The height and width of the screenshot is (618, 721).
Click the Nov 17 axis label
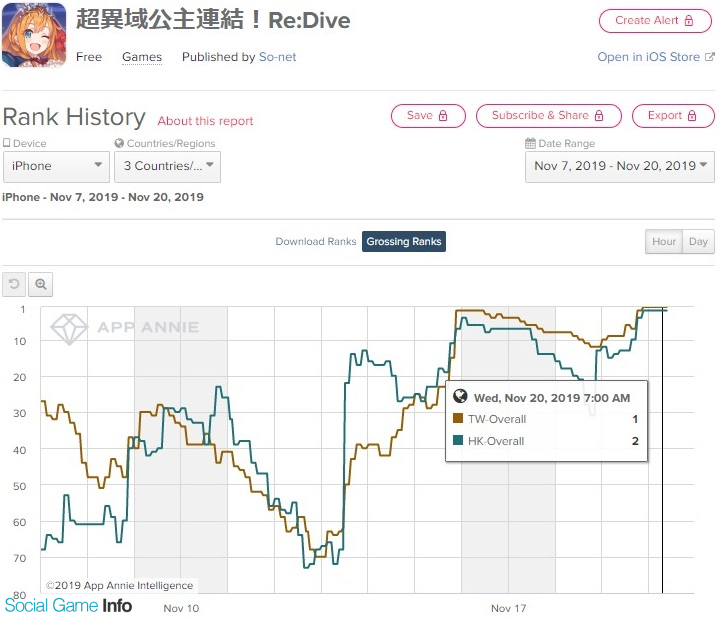[x=508, y=608]
